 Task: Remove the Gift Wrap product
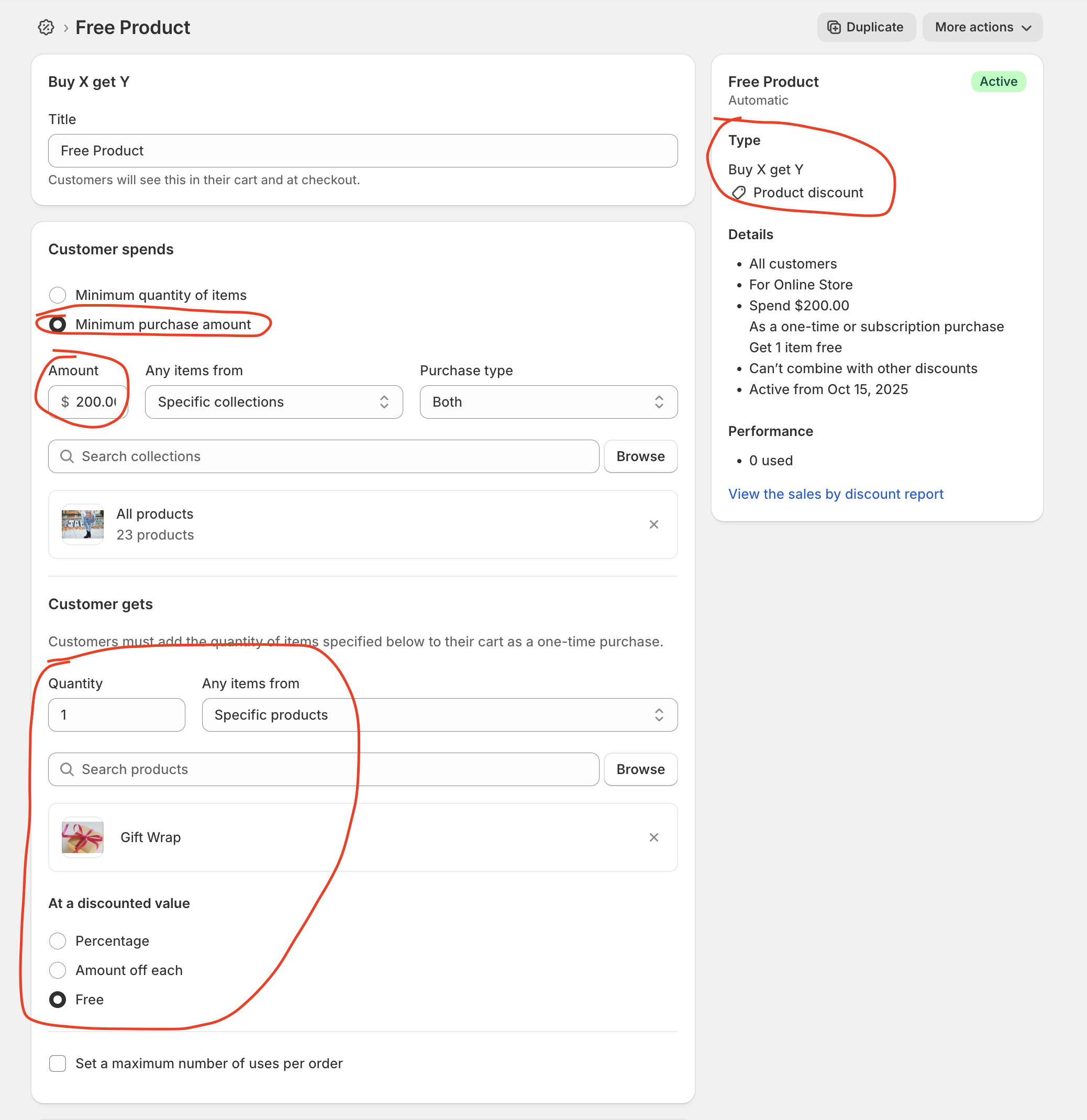point(653,837)
